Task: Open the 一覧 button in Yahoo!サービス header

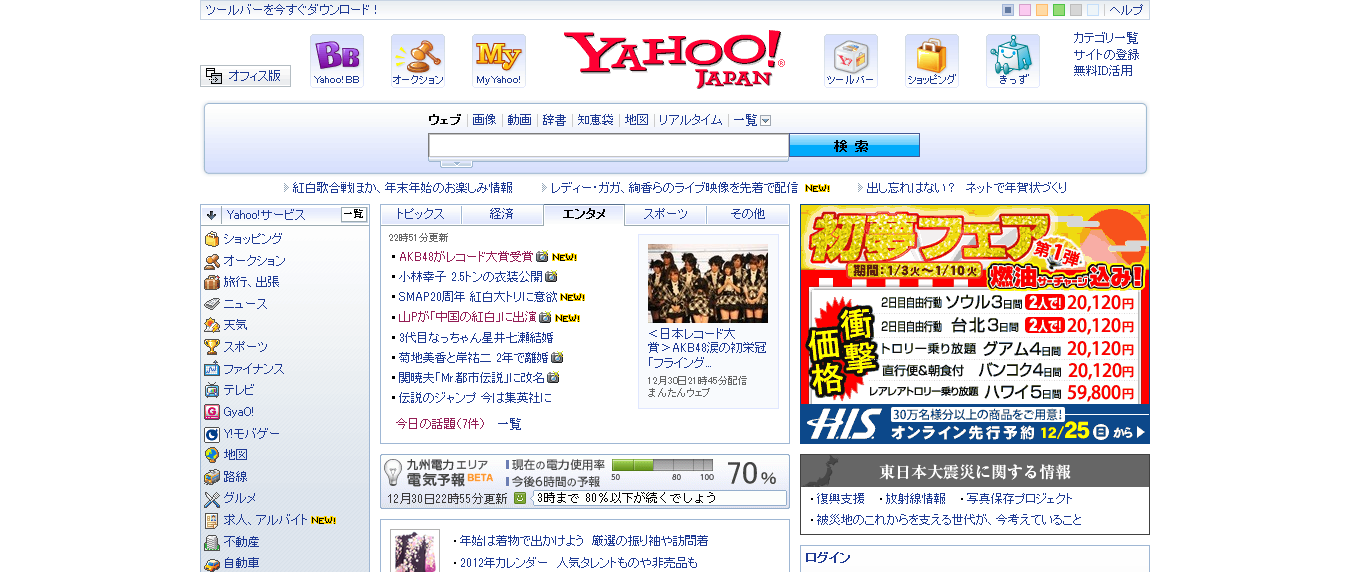Action: pyautogui.click(x=354, y=214)
